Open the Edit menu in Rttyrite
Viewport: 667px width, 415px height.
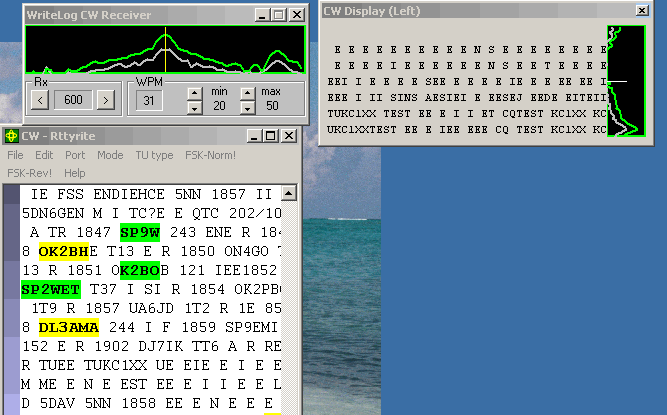pyautogui.click(x=44, y=155)
